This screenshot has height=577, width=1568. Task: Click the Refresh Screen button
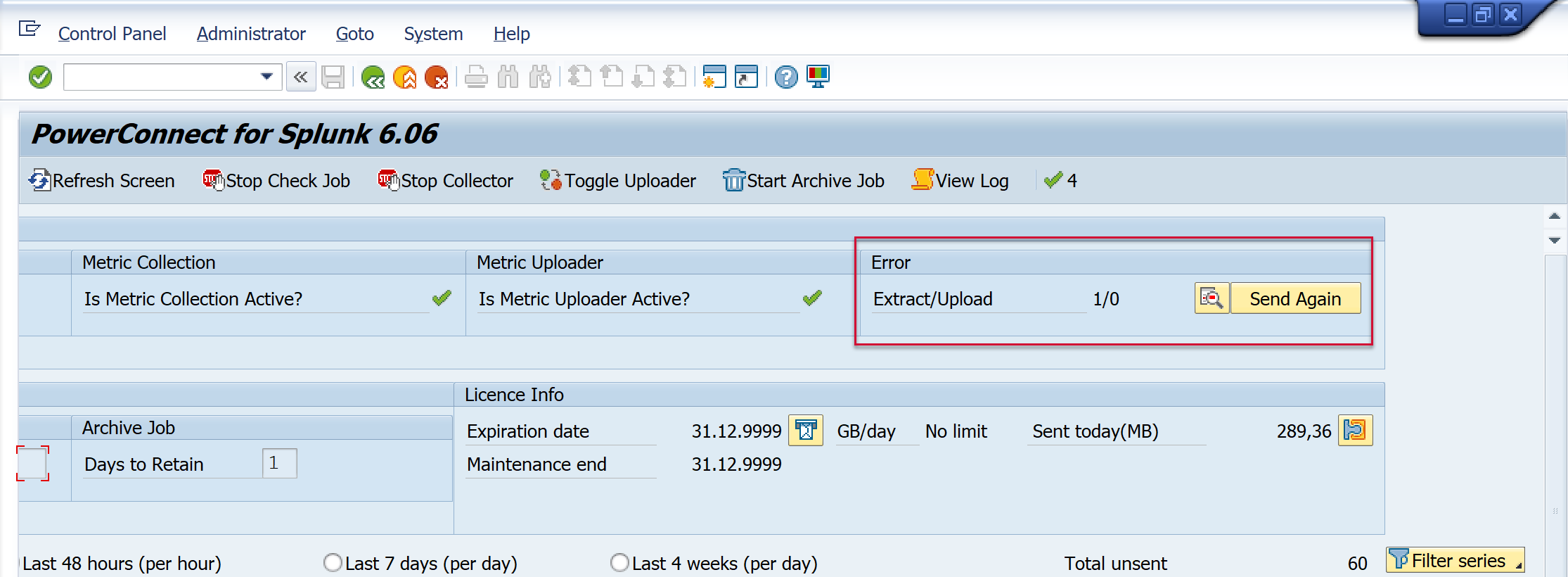102,181
